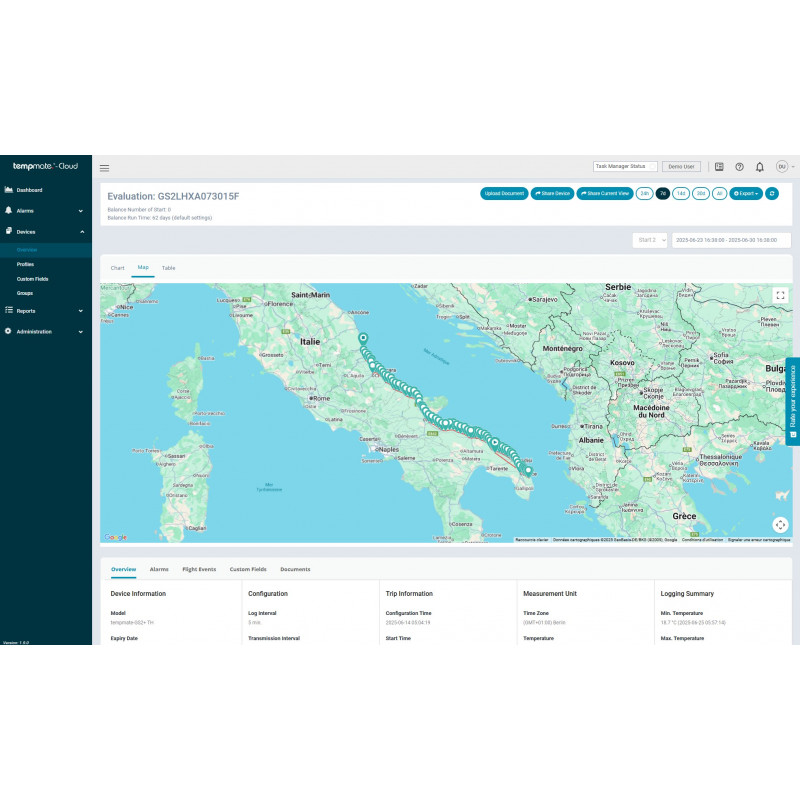The image size is (800, 800).
Task: Open the Export dropdown
Action: 745,193
